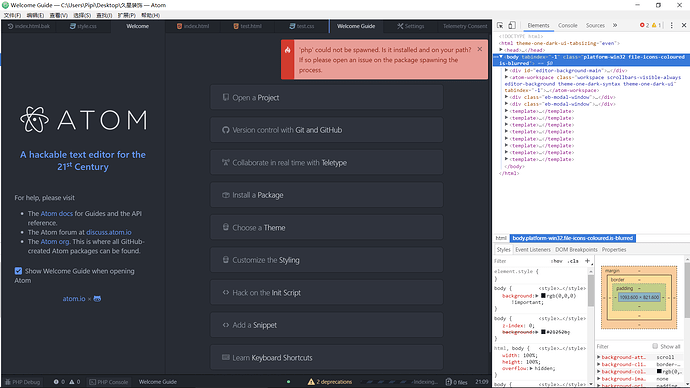Click the background-col computed color swatch
This screenshot has width=690, height=388.
pos(659,371)
